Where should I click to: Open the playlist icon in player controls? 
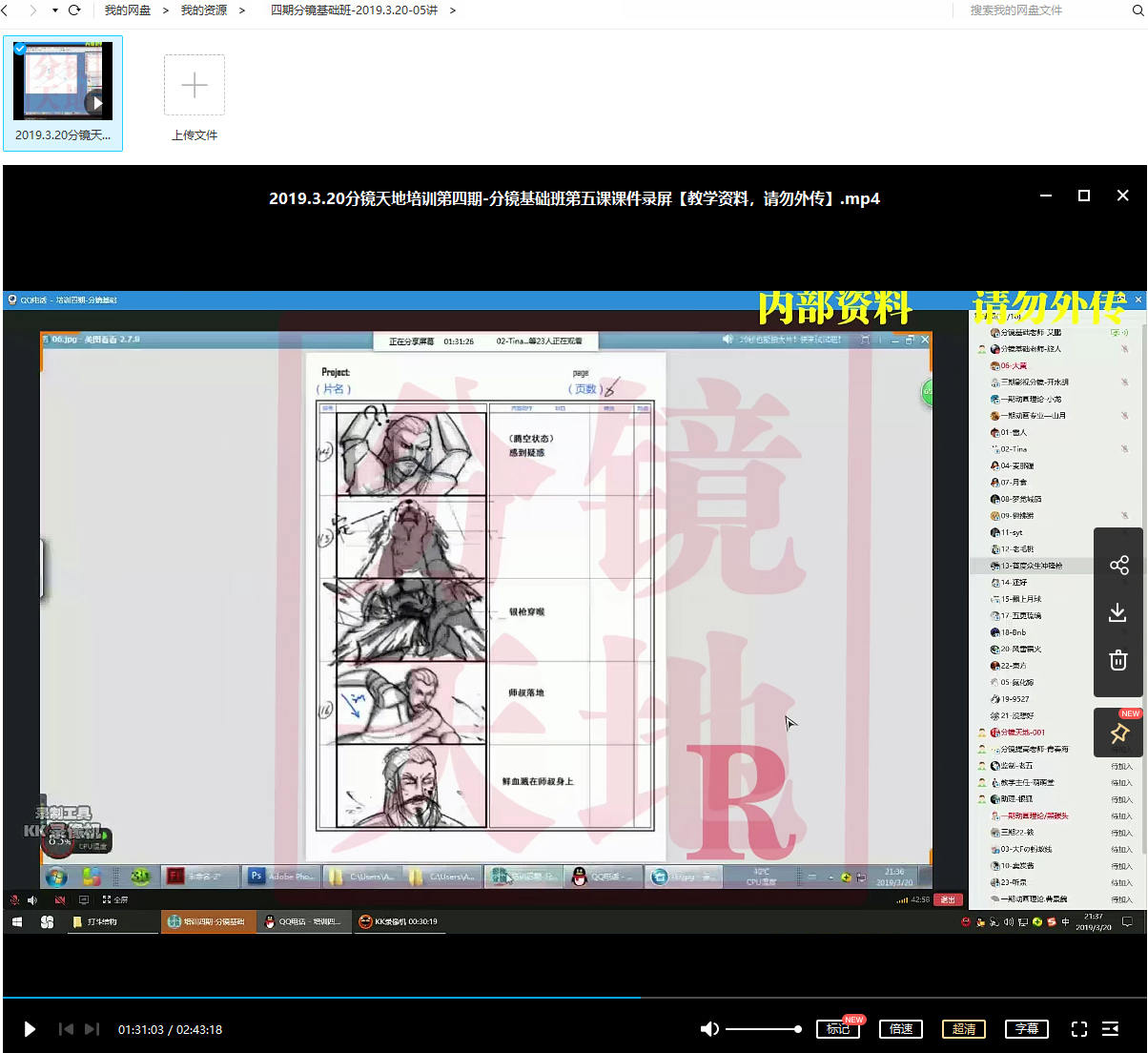(x=1110, y=1029)
